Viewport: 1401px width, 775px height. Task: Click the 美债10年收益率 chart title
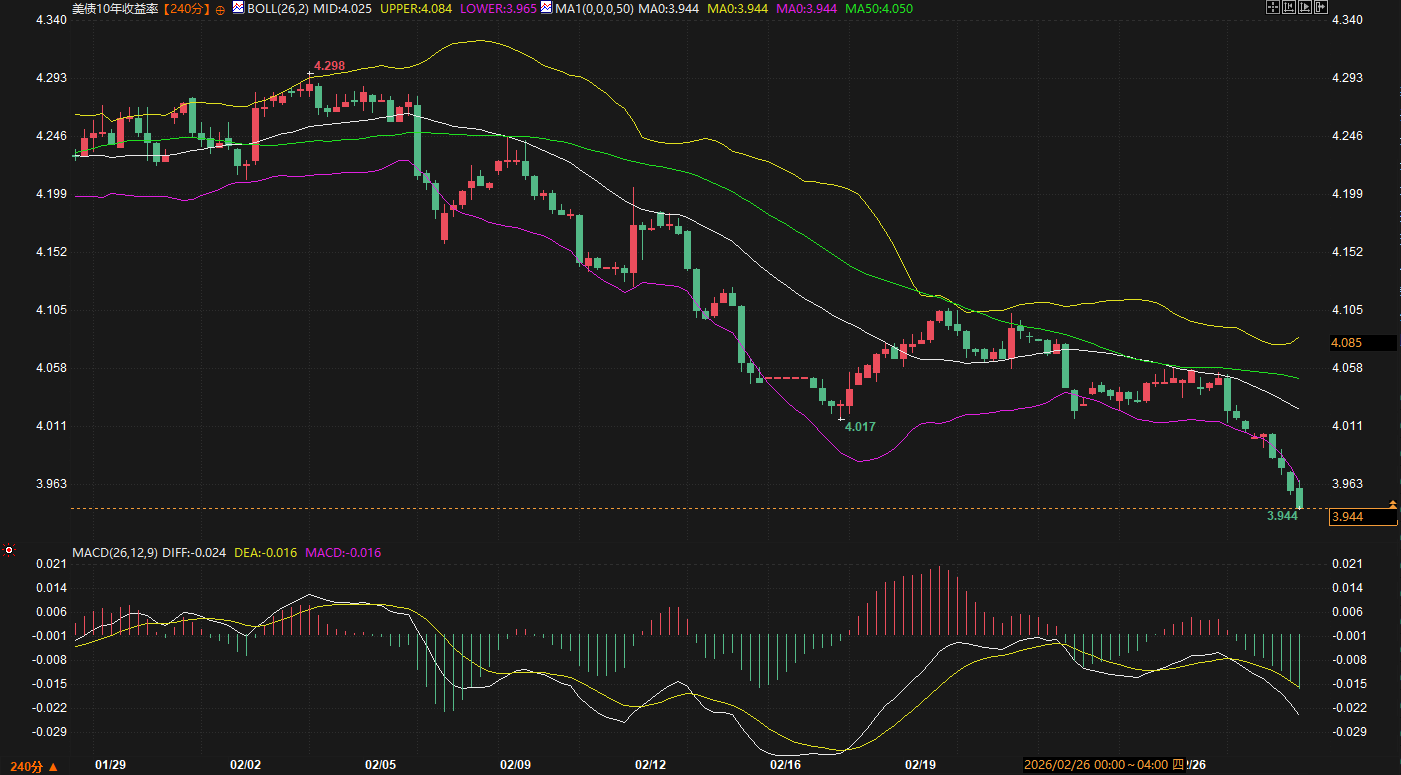[x=114, y=8]
